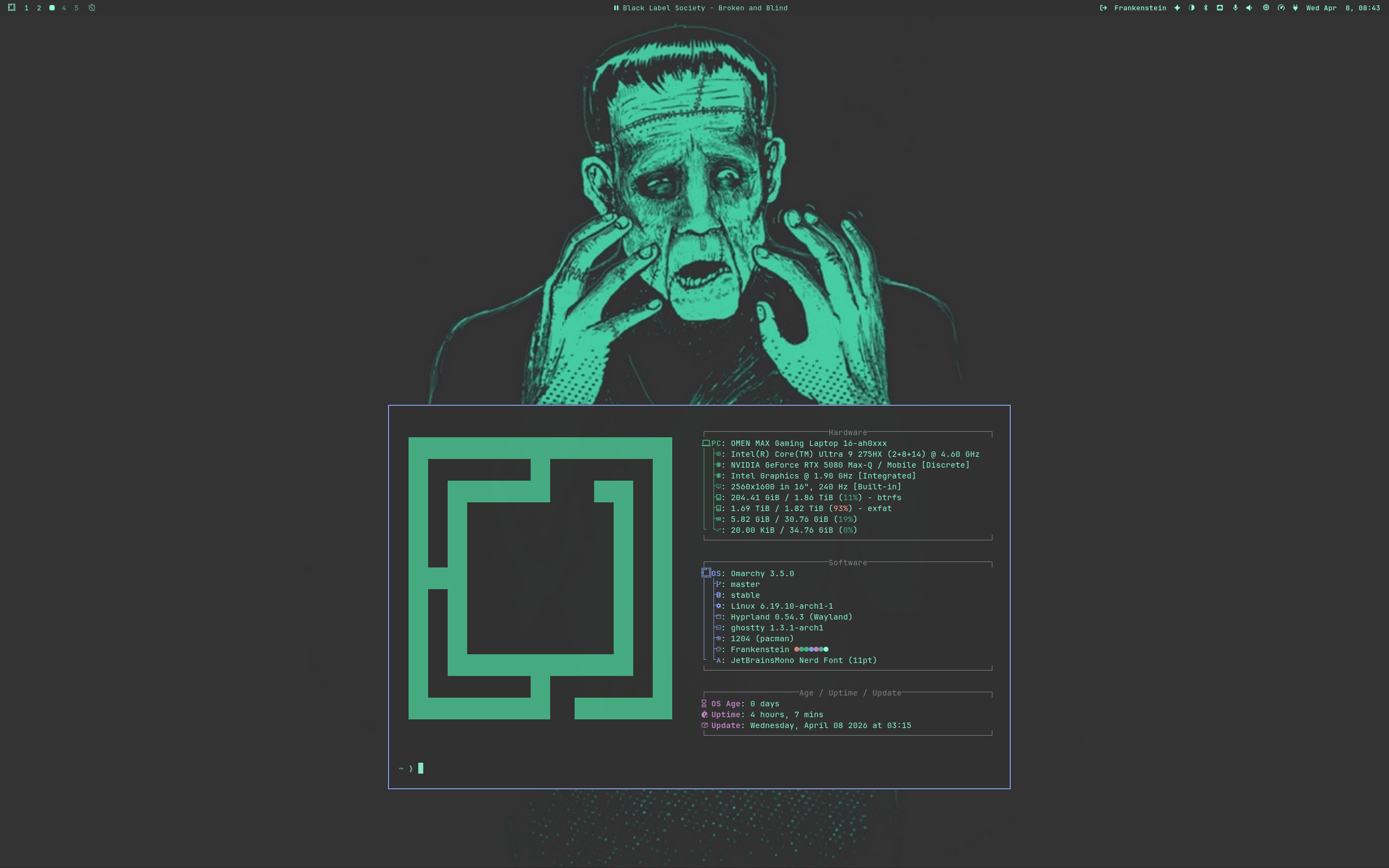Click the Frankenstein theme label in top bar
This screenshot has height=868, width=1389.
point(1140,8)
